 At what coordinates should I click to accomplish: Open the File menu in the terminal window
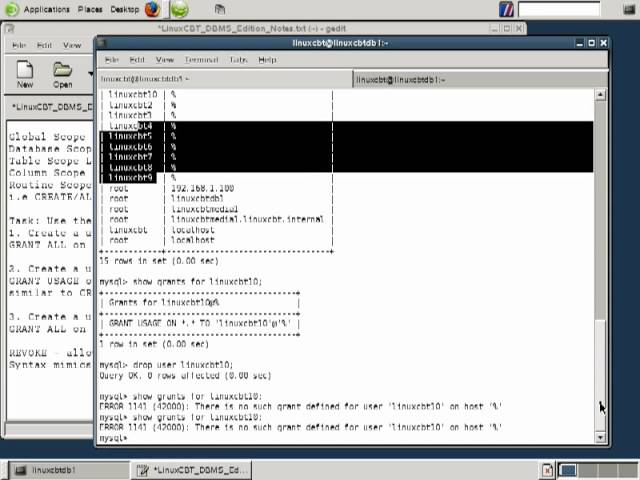coord(111,60)
